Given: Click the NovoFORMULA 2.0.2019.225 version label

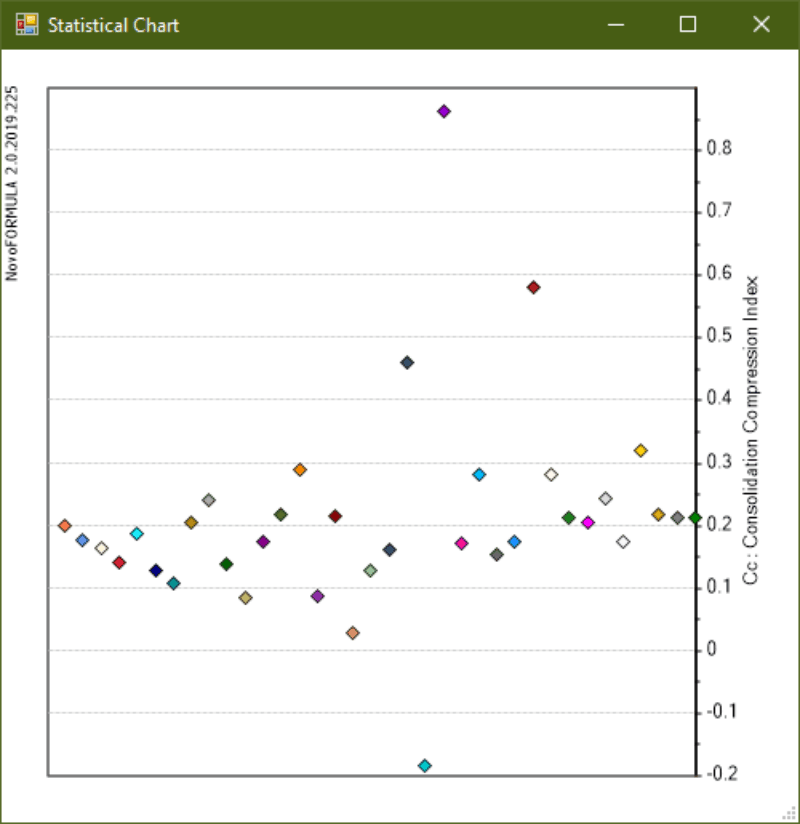Looking at the screenshot, I should click(x=11, y=183).
